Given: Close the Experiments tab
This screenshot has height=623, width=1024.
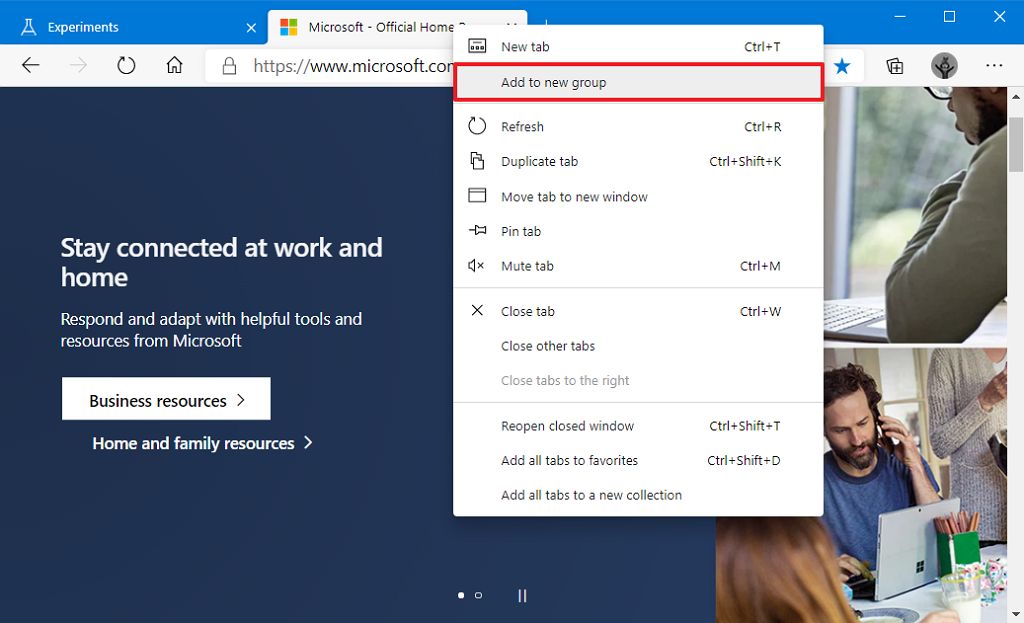Looking at the screenshot, I should coord(251,27).
